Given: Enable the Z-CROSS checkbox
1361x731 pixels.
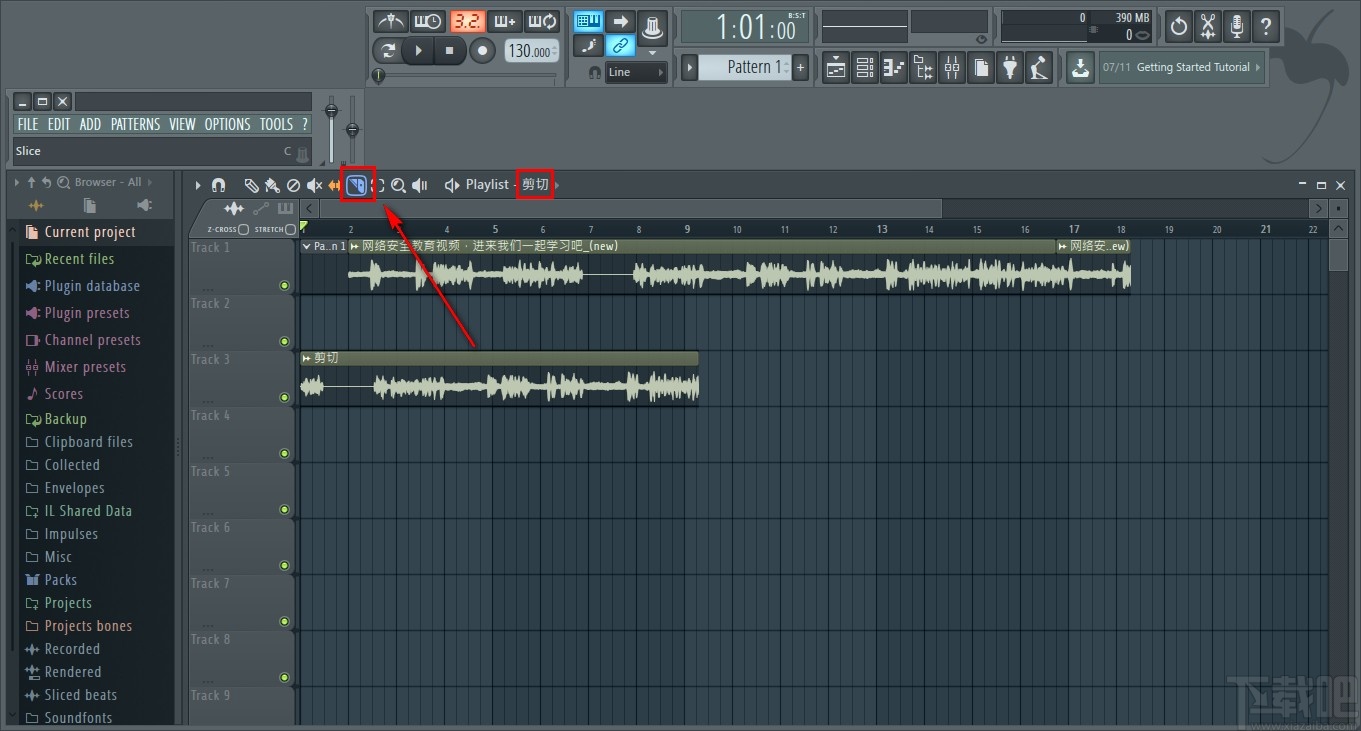Looking at the screenshot, I should [244, 230].
